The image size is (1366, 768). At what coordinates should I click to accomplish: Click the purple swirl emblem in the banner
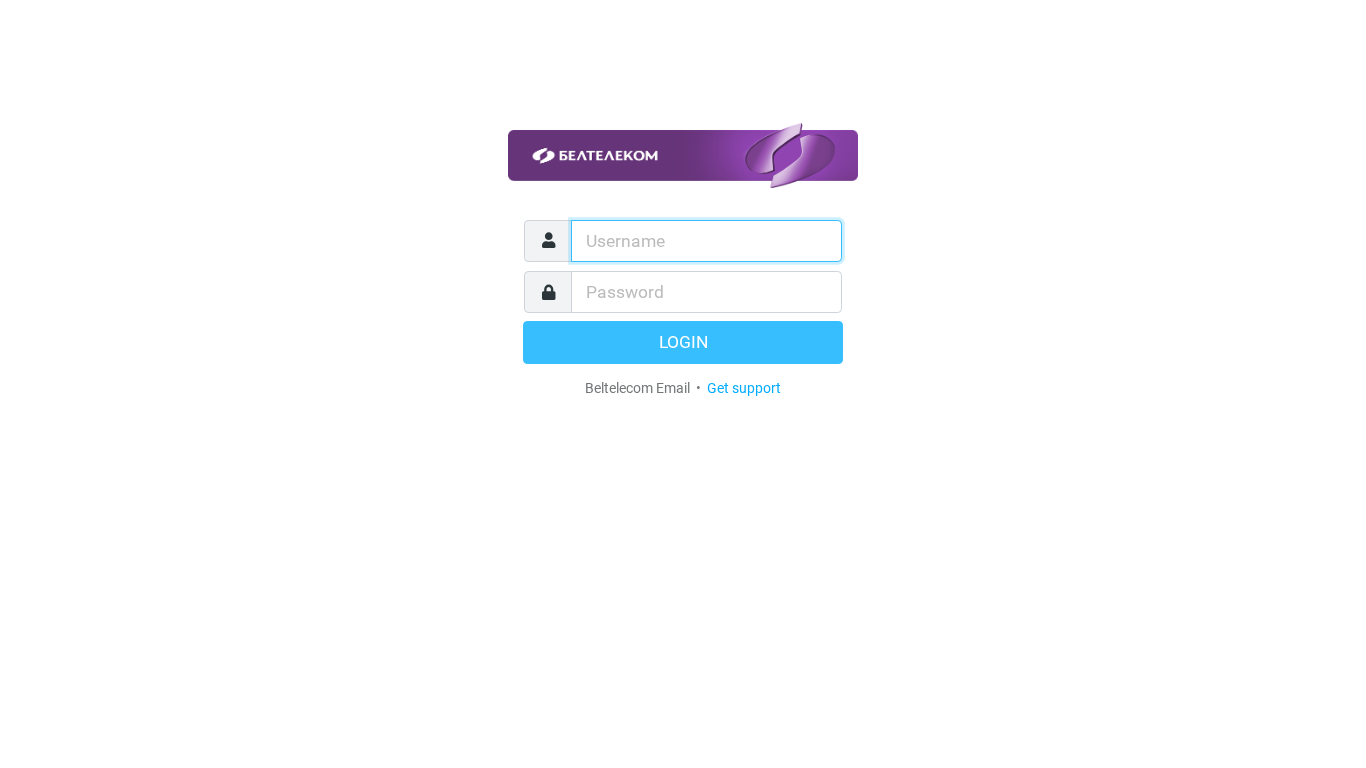790,156
